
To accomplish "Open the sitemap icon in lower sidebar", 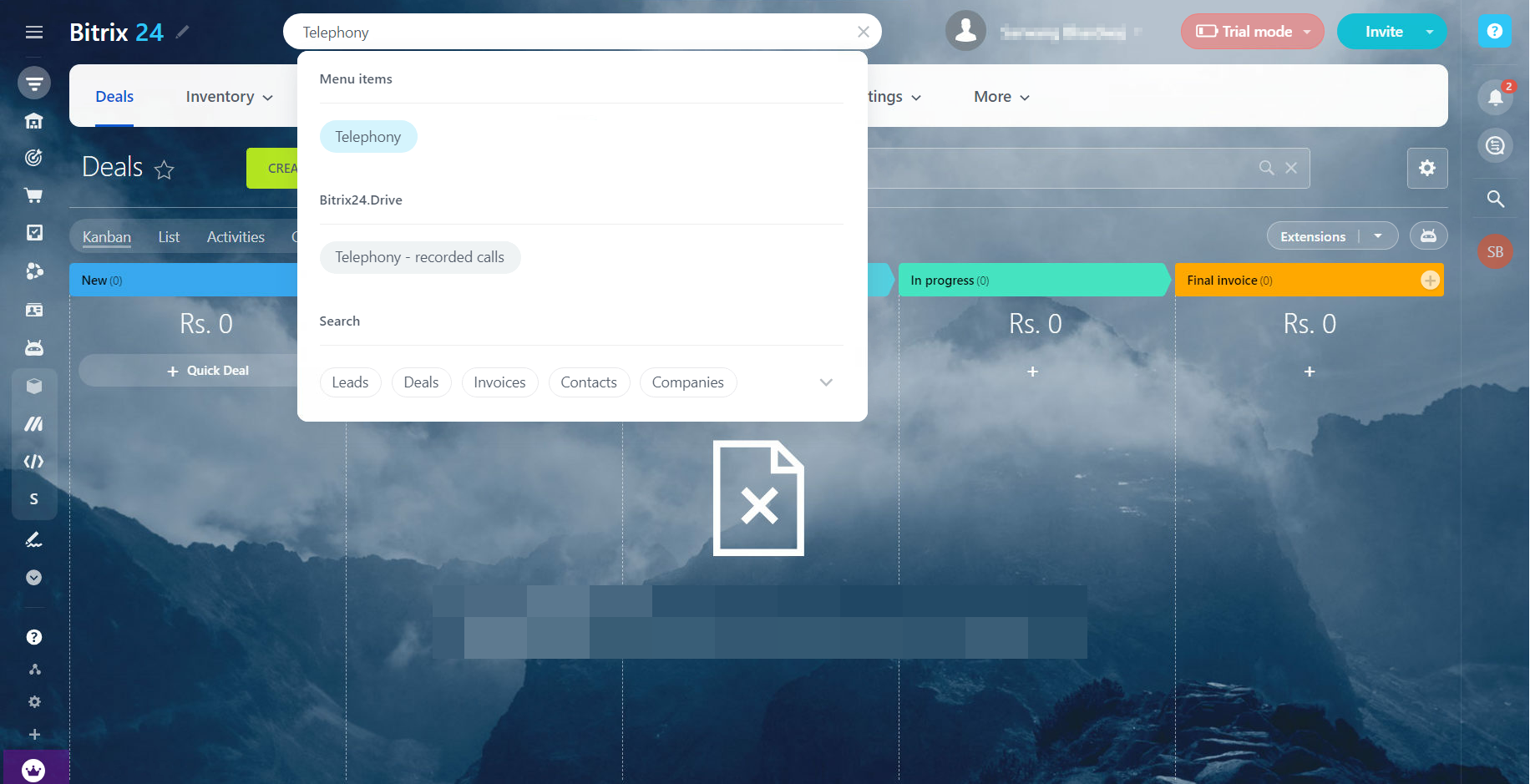I will click(x=34, y=670).
